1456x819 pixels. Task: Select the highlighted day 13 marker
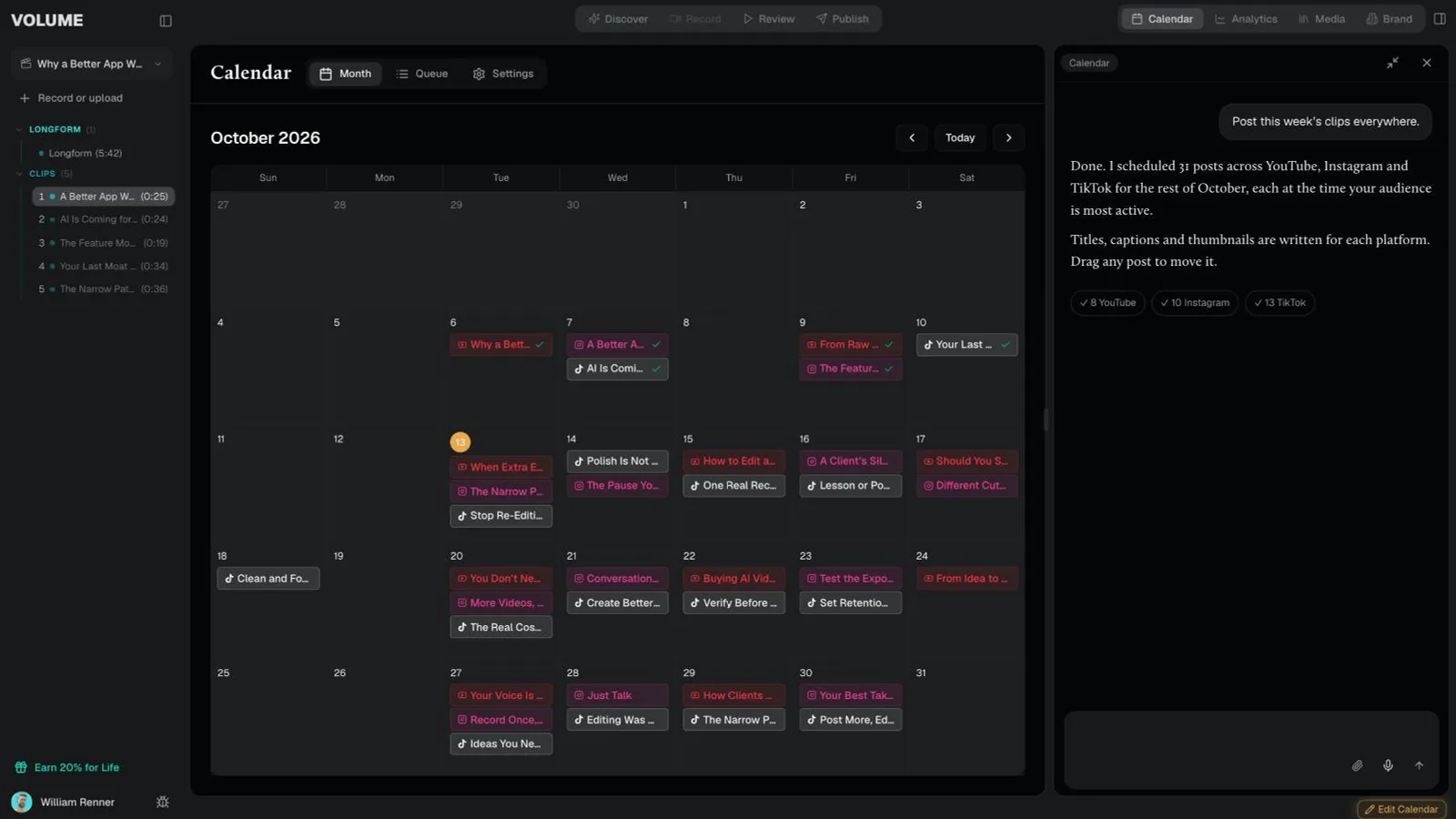click(x=460, y=442)
